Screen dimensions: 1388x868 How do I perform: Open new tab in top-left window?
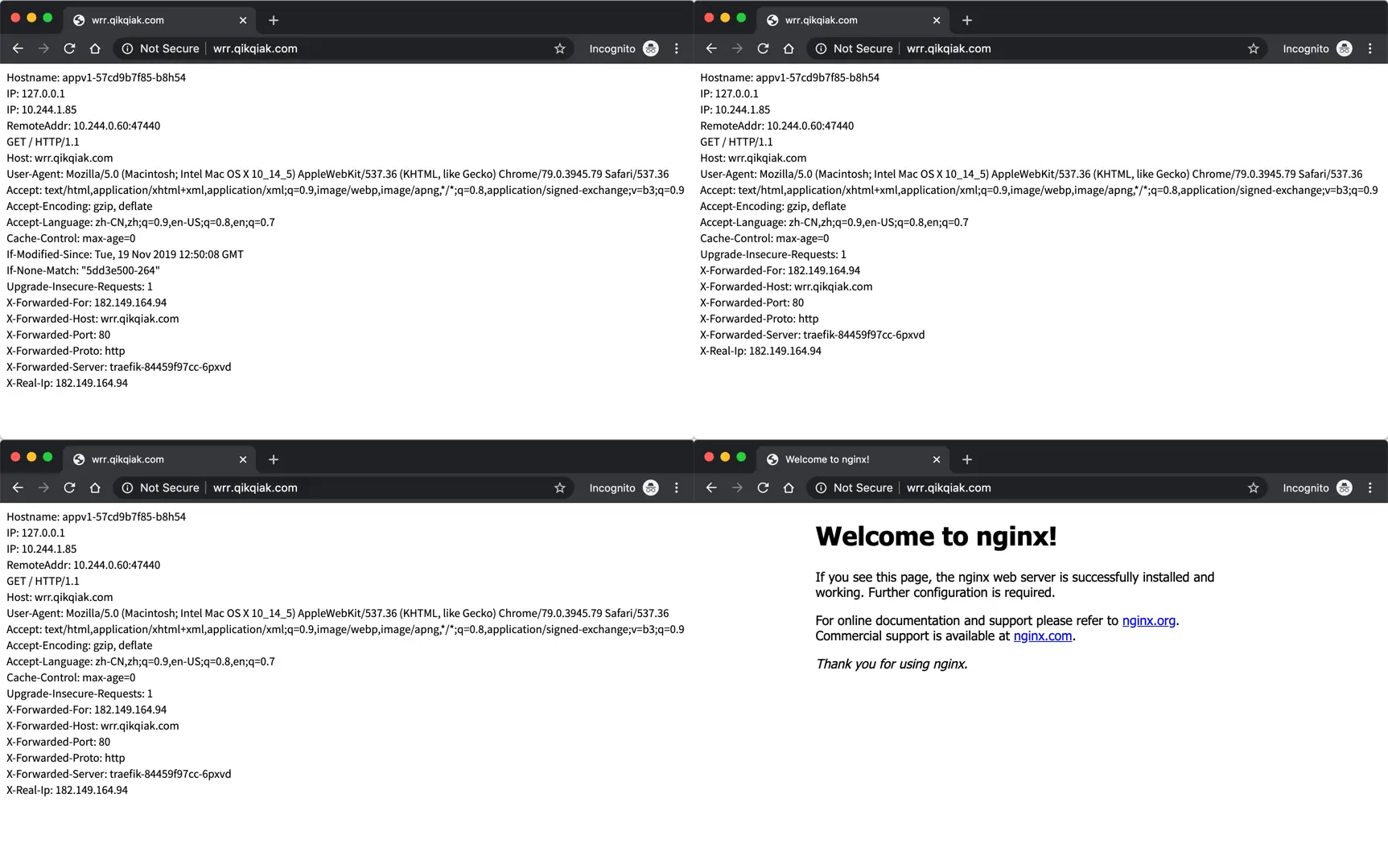274,20
